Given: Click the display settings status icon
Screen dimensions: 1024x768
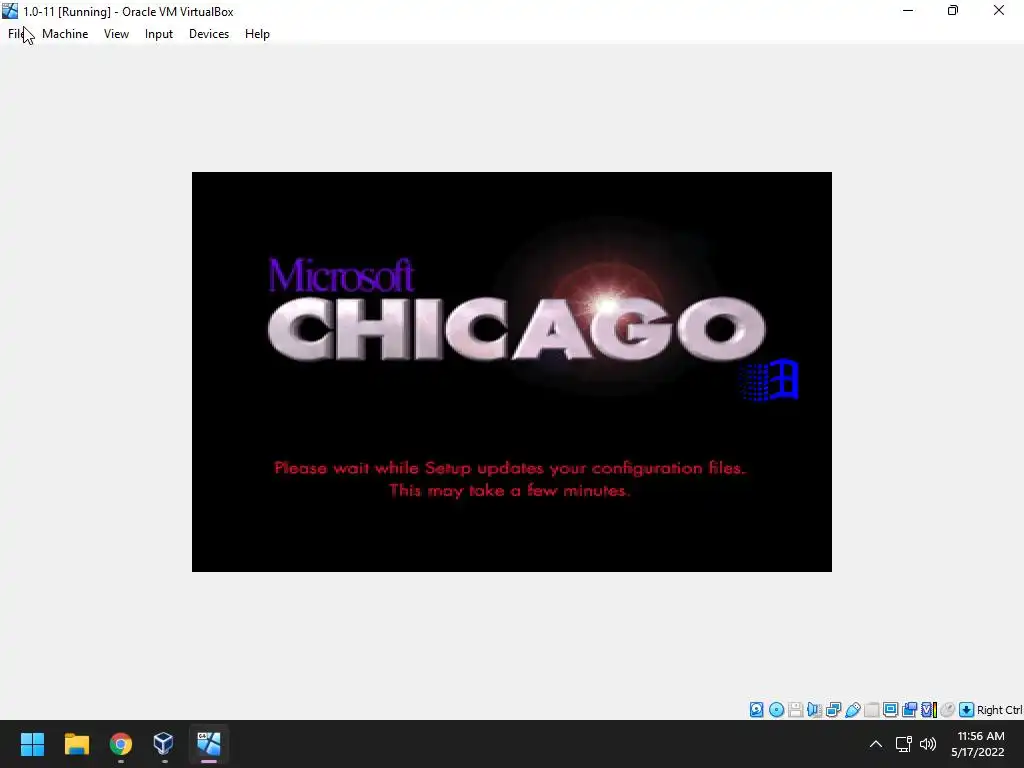Looking at the screenshot, I should [x=890, y=710].
